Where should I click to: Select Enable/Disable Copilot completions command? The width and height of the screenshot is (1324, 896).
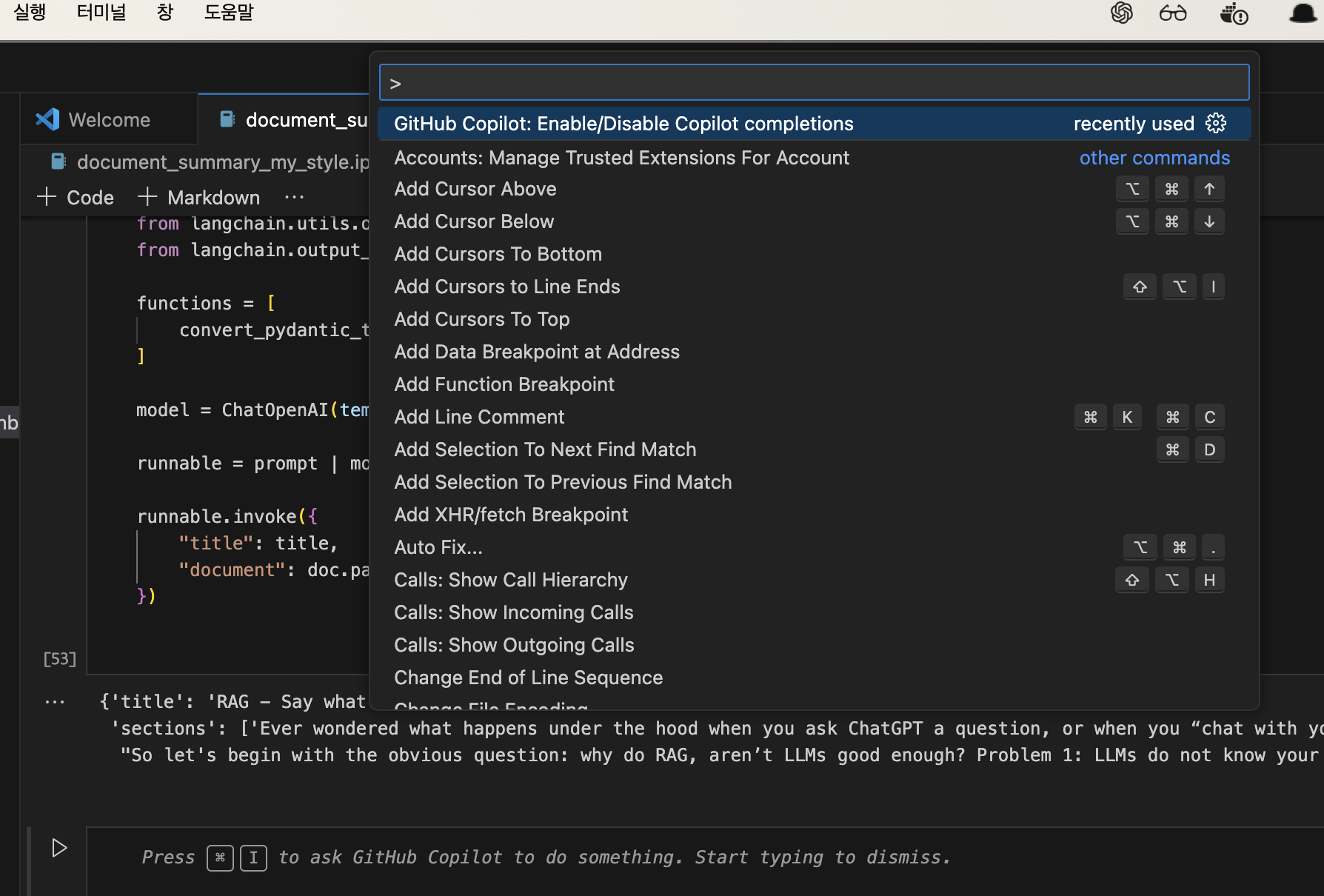(x=815, y=123)
